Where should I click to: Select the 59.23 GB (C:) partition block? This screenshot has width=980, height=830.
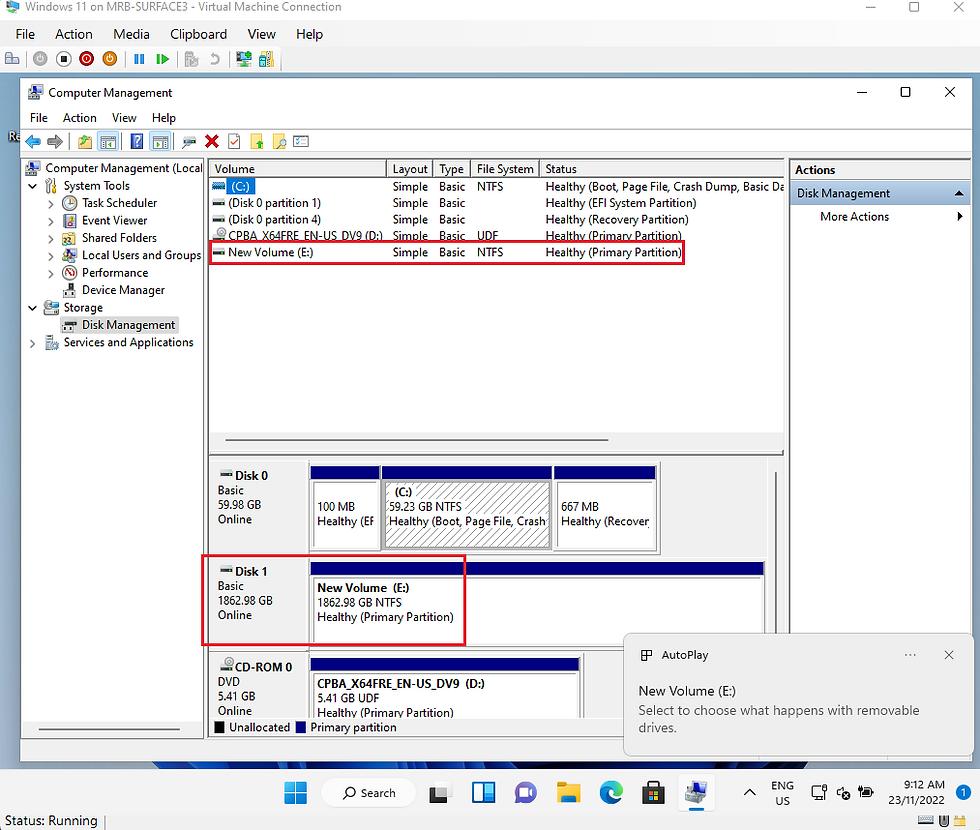click(x=467, y=508)
